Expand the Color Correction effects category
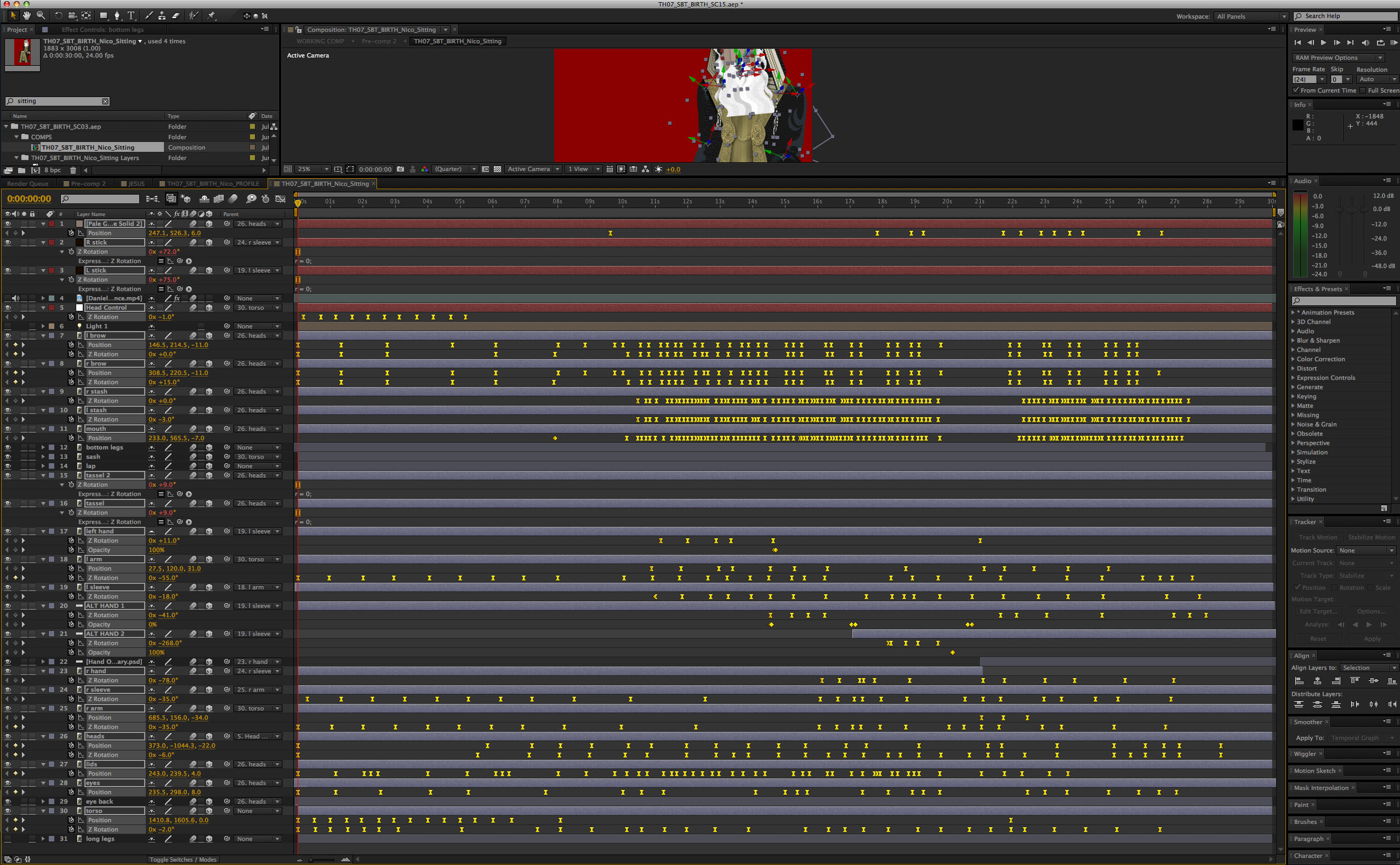 tap(1293, 359)
